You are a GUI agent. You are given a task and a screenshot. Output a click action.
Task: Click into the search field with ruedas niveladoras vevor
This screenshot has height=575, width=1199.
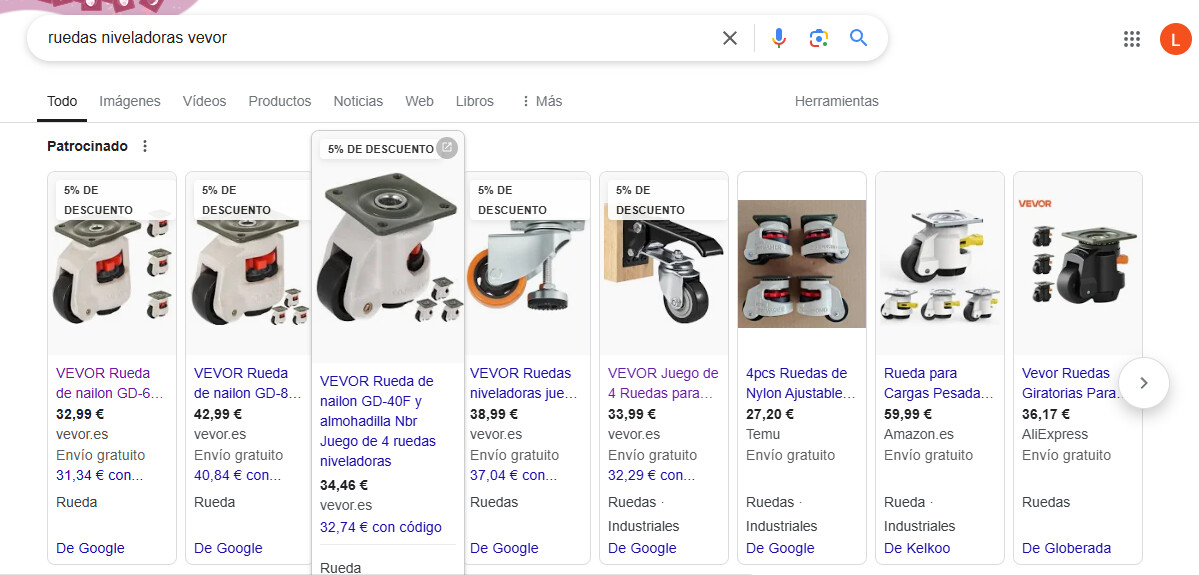pyautogui.click(x=375, y=38)
